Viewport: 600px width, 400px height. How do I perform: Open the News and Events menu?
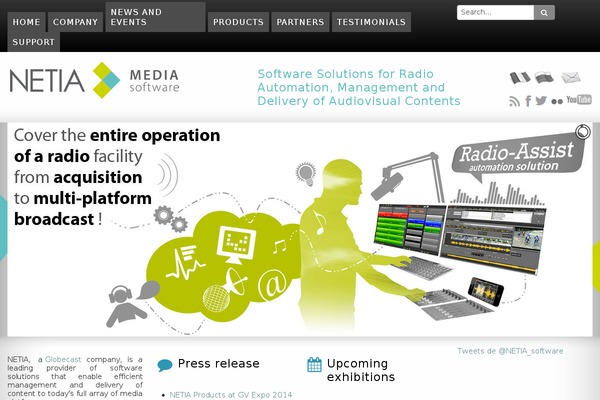point(155,17)
